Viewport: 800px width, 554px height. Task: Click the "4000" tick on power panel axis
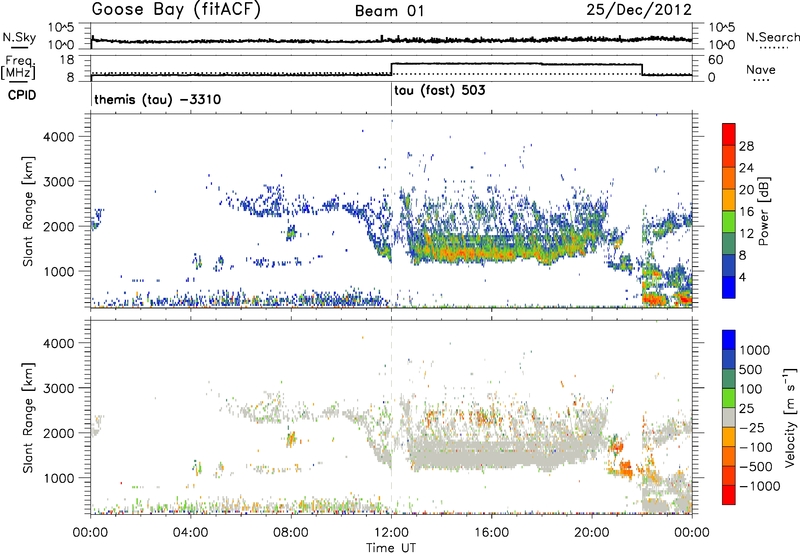[x=58, y=137]
